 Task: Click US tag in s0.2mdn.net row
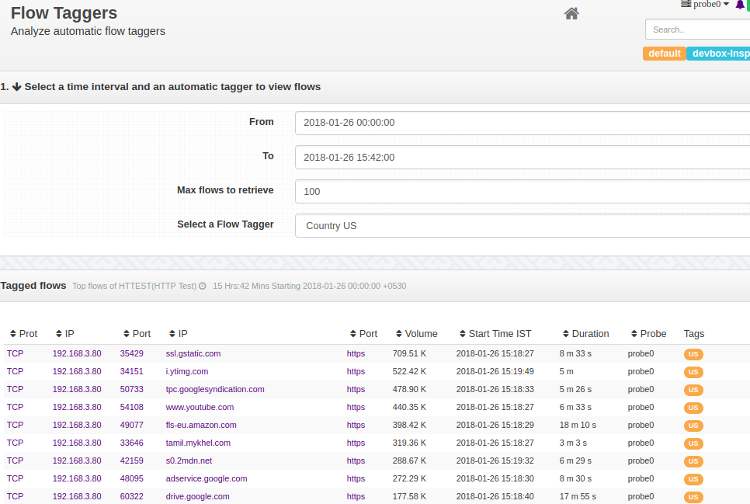point(693,461)
